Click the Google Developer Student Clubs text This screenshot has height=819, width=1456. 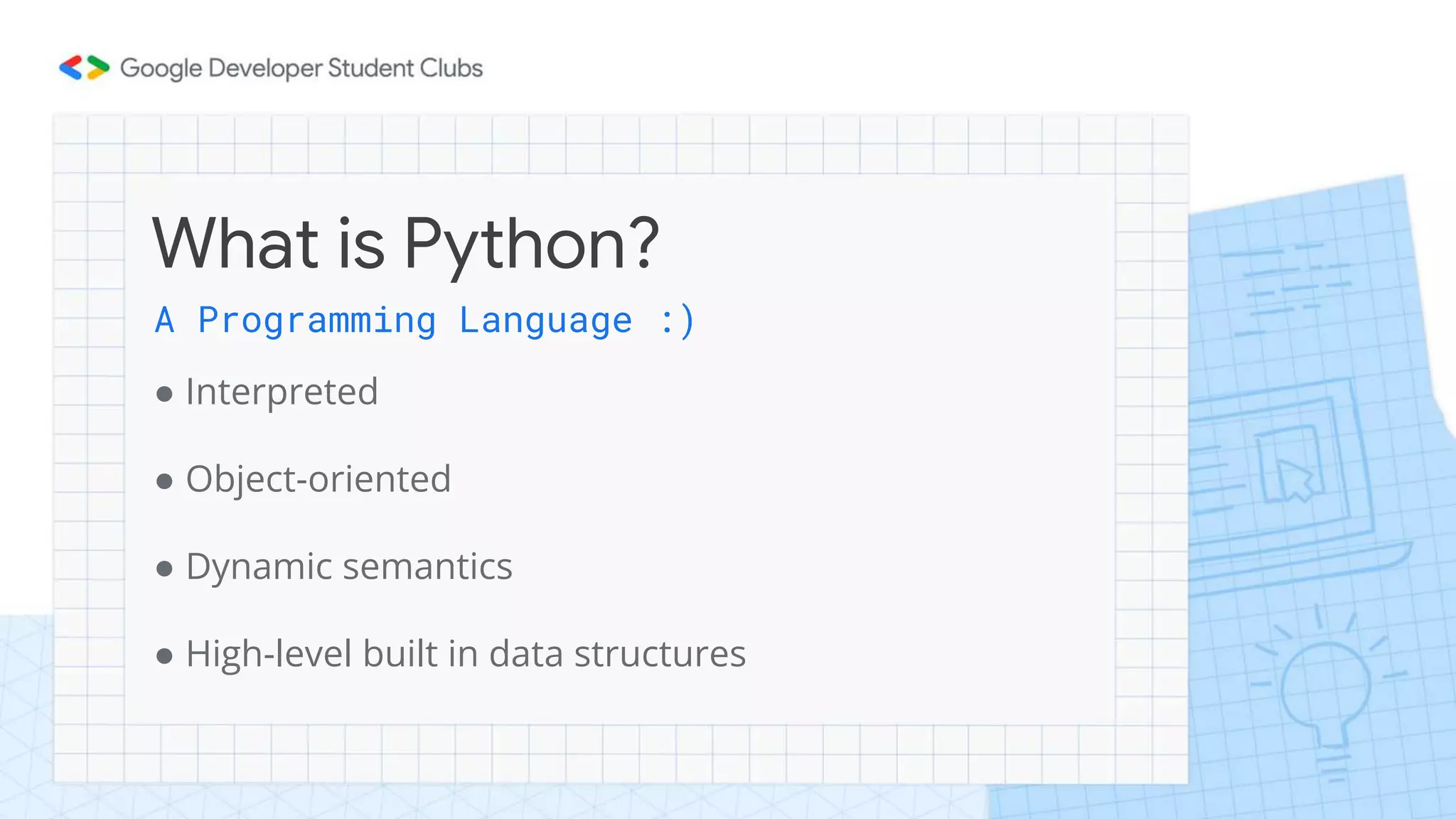301,68
